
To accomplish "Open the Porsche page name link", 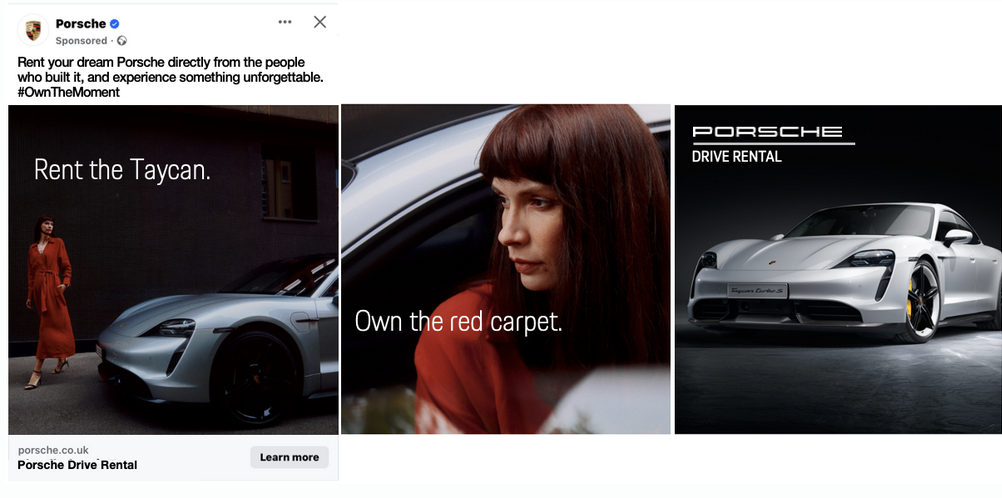I will (81, 24).
